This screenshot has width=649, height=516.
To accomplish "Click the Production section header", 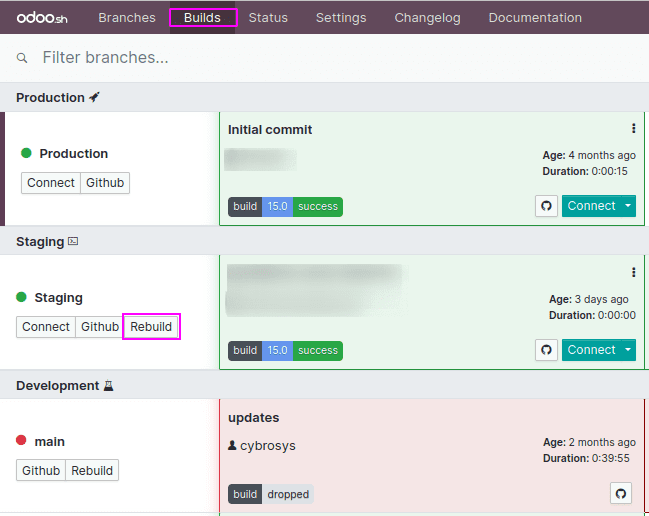I will [324, 97].
